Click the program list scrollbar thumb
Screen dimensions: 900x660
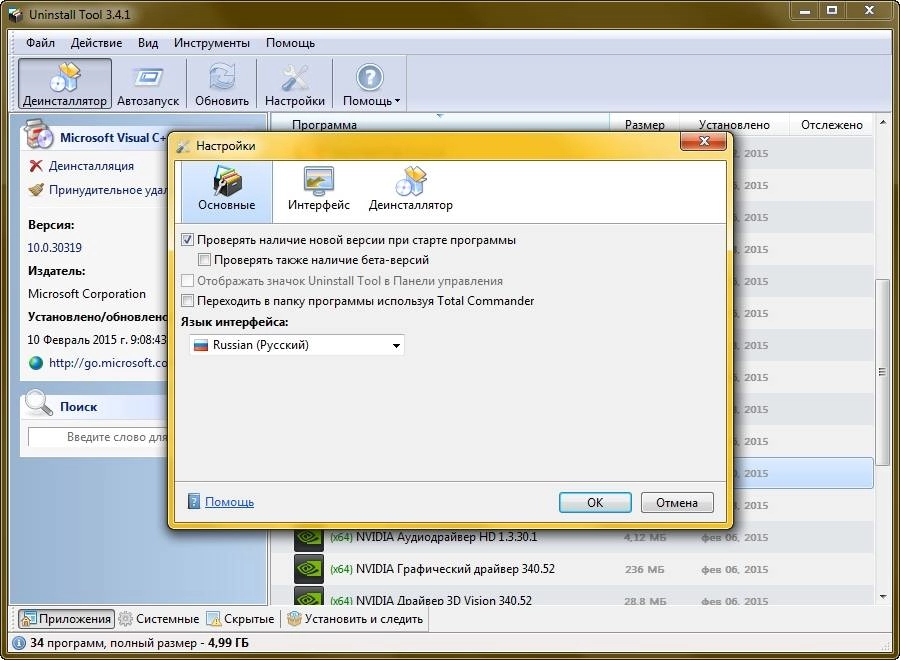coord(882,372)
